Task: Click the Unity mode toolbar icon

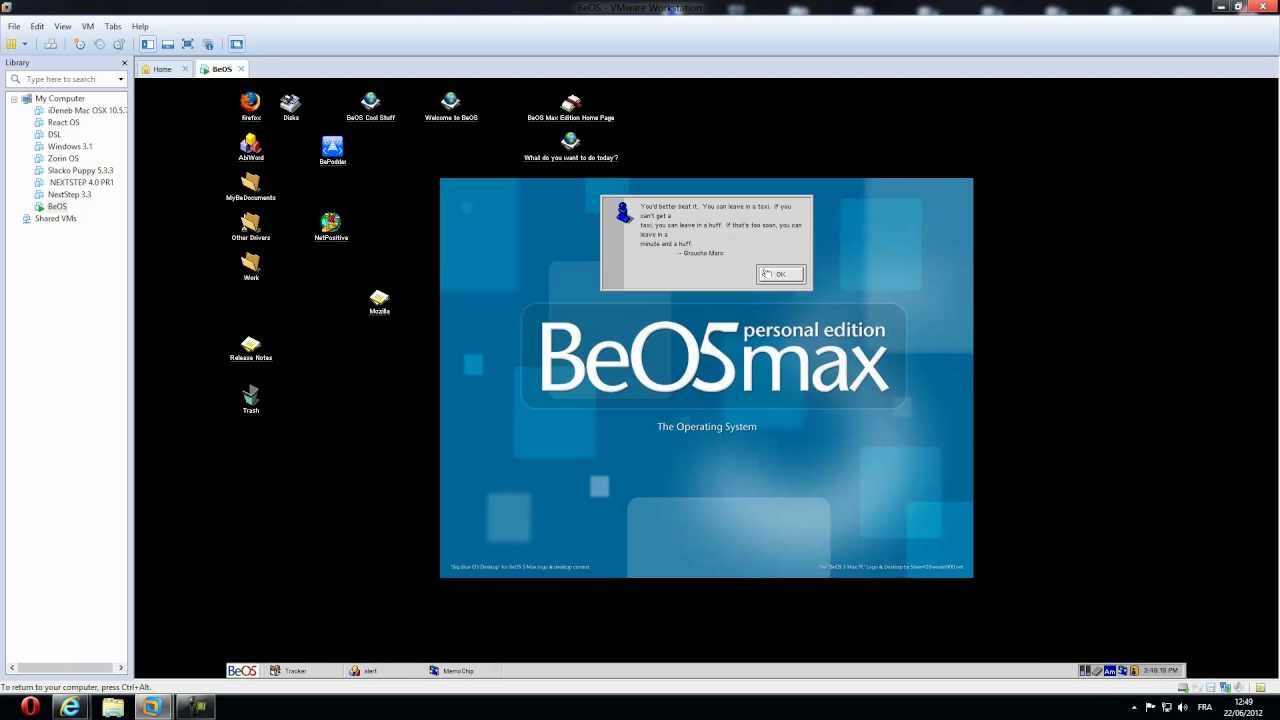Action: pos(208,44)
